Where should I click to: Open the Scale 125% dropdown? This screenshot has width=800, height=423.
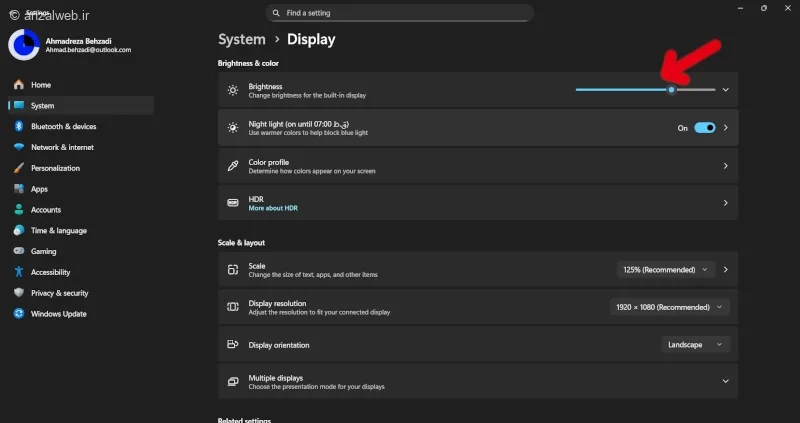666,269
